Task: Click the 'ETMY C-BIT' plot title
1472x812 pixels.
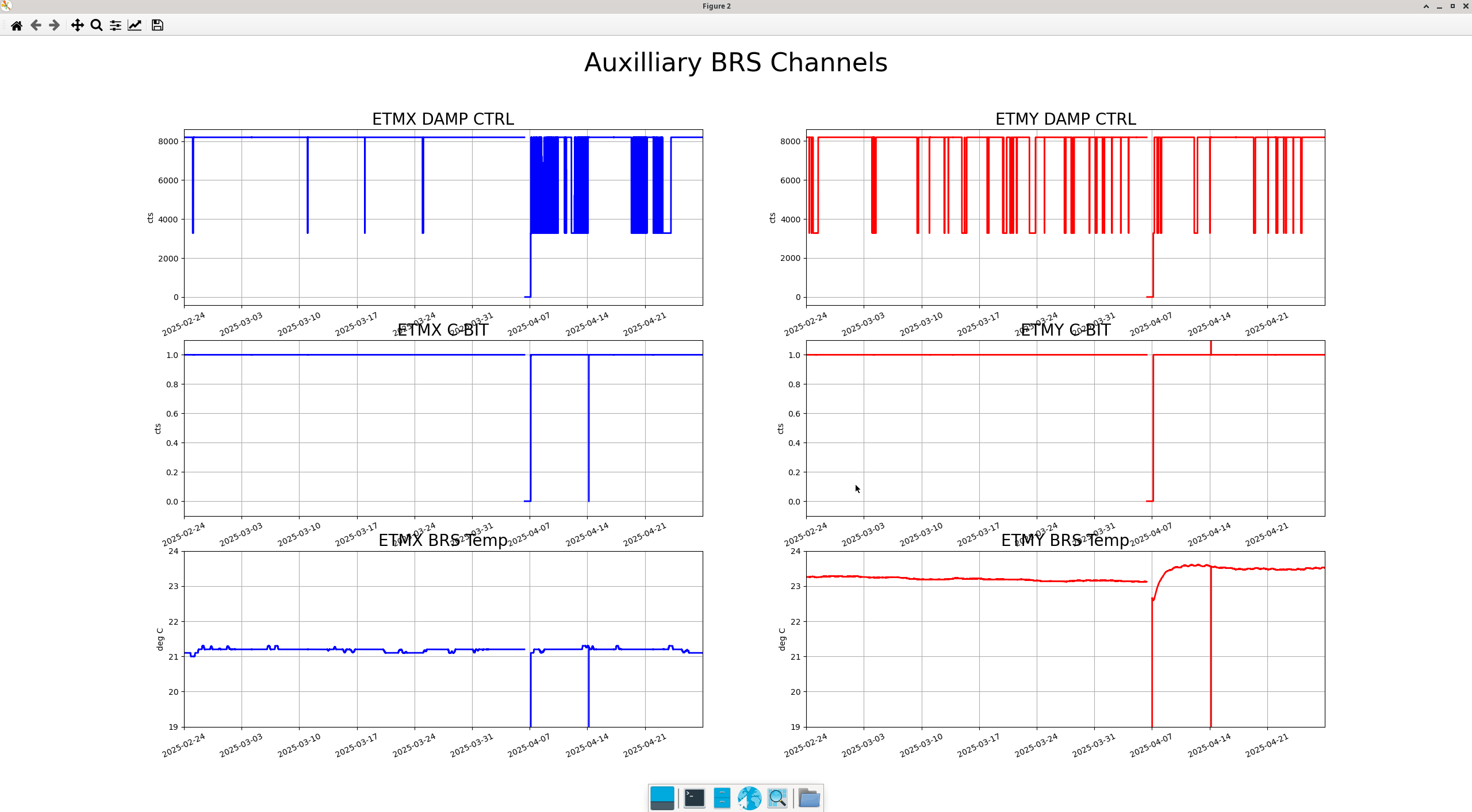Action: point(1065,330)
